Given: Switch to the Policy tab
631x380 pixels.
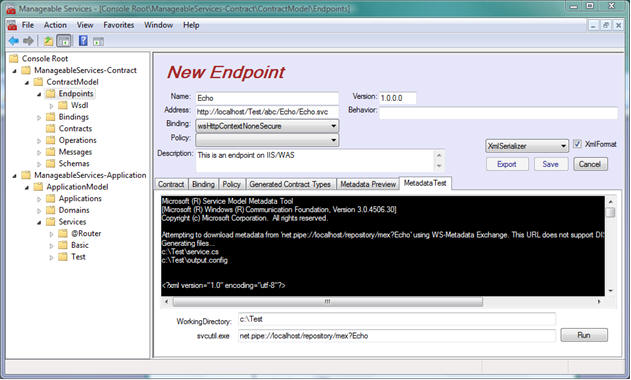Looking at the screenshot, I should (x=231, y=184).
